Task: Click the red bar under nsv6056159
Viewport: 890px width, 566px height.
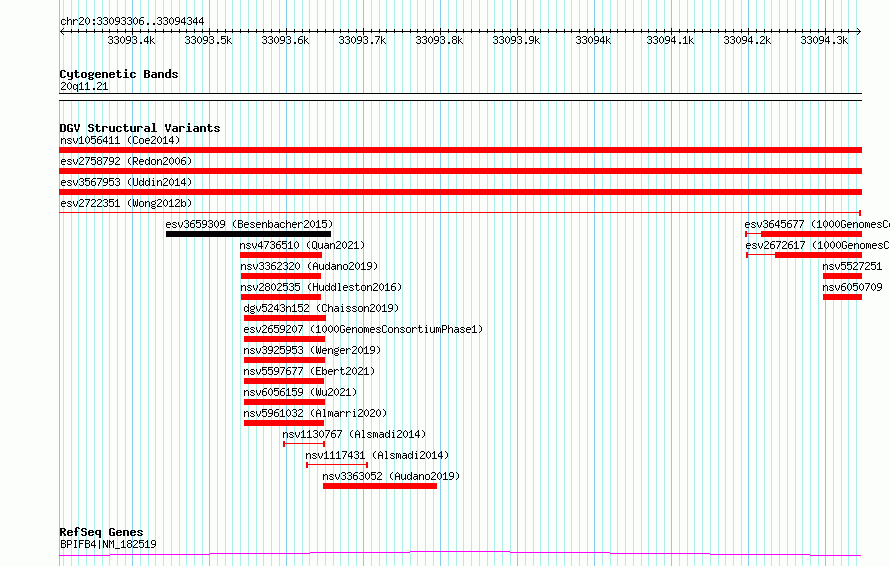Action: 284,402
